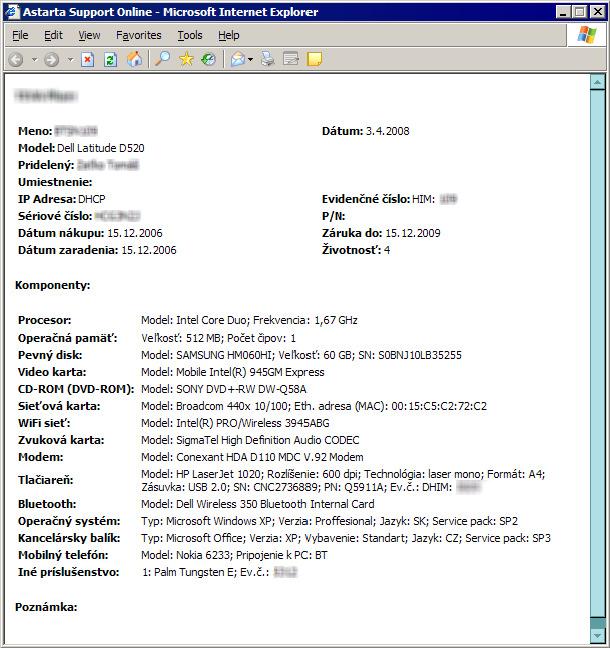This screenshot has width=610, height=648.
Task: Click the scrollbar down arrow
Action: [597, 636]
